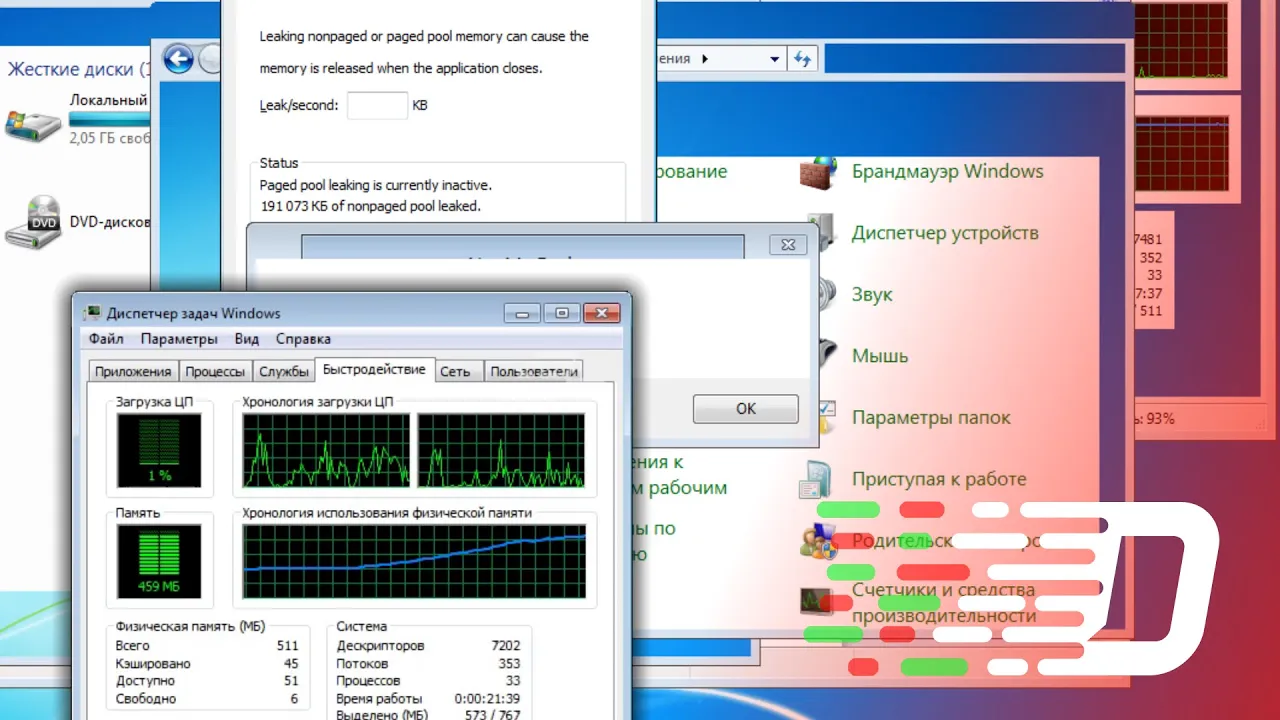Screen dimensions: 1280x720
Task: Click the Счетчики и средства производительности icon
Action: click(816, 600)
